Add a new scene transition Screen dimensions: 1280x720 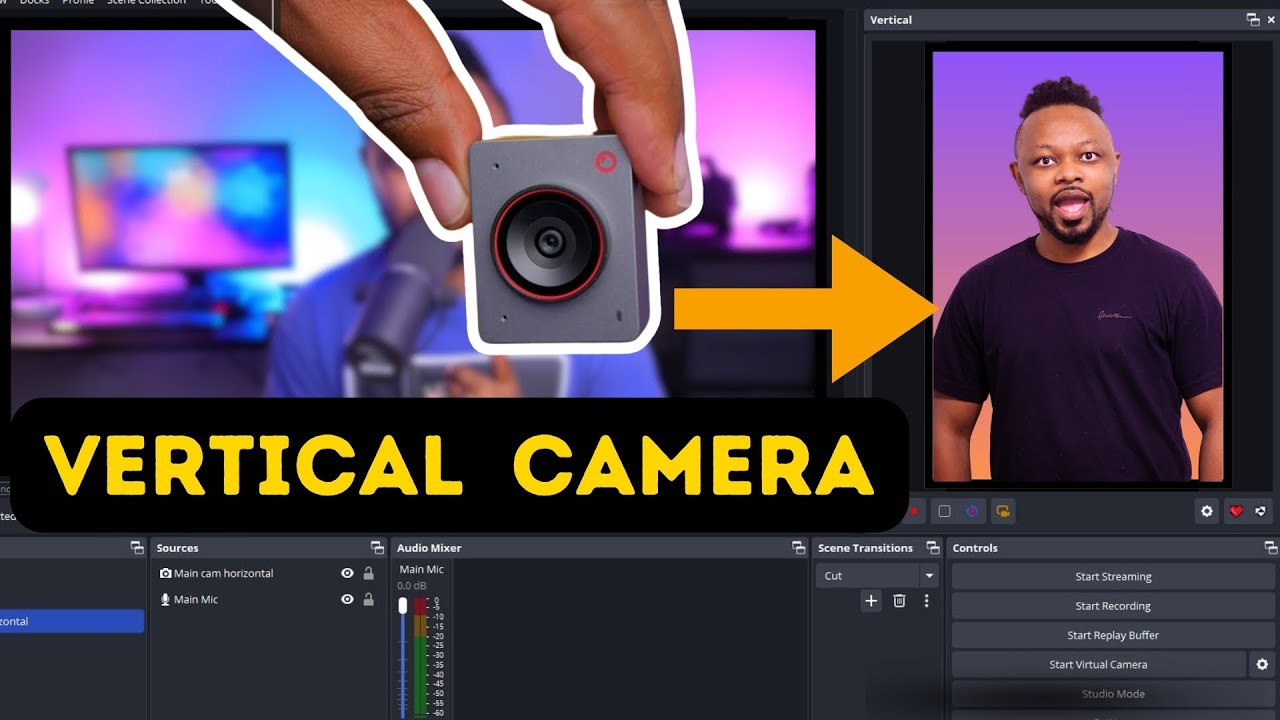[x=871, y=601]
